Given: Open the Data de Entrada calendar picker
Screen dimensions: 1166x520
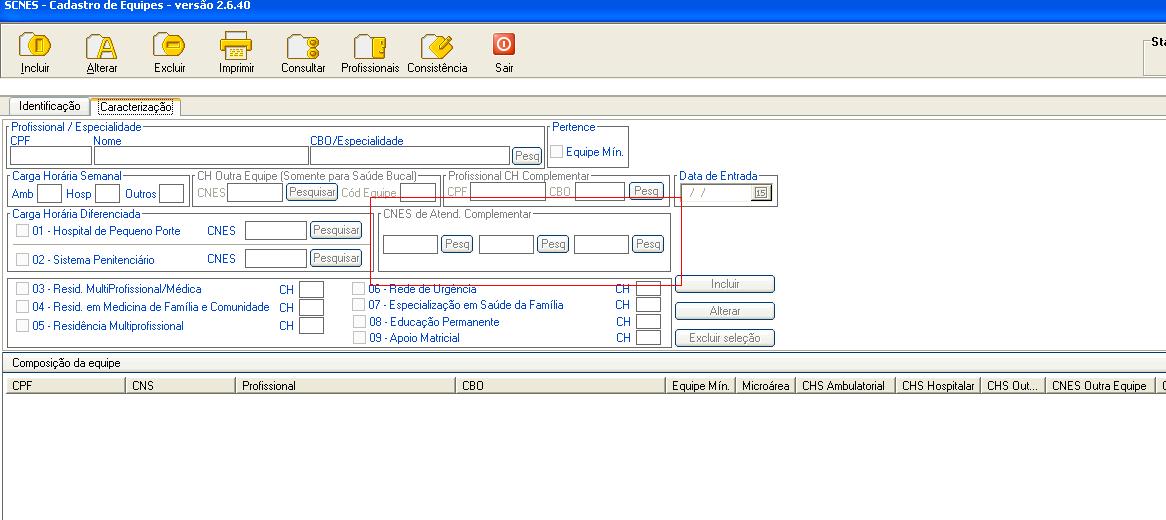Looking at the screenshot, I should pos(761,193).
